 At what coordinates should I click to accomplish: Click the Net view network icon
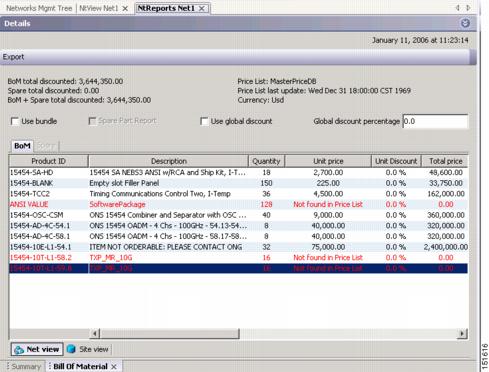(19, 349)
